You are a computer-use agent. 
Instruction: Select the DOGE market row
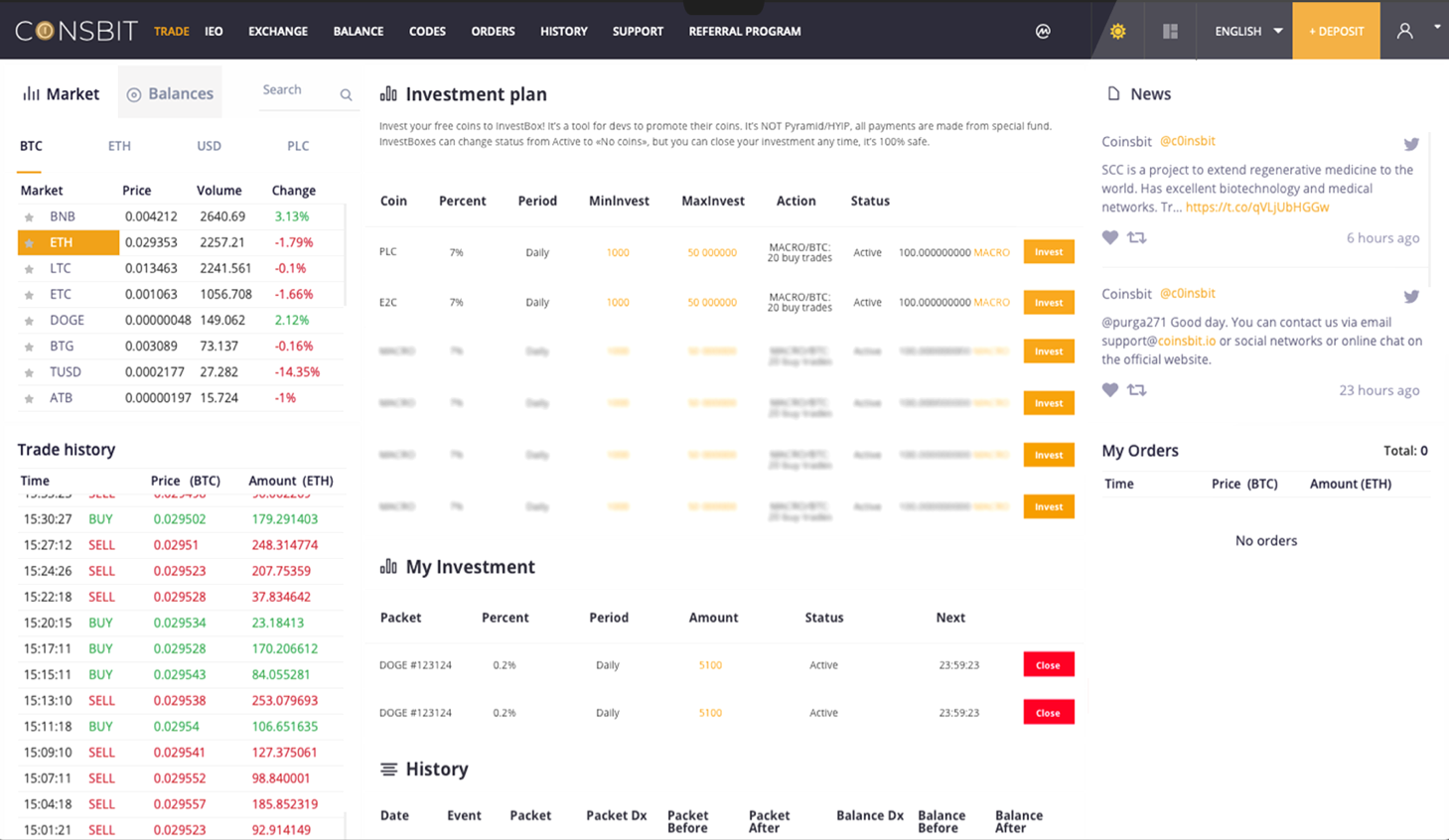181,320
